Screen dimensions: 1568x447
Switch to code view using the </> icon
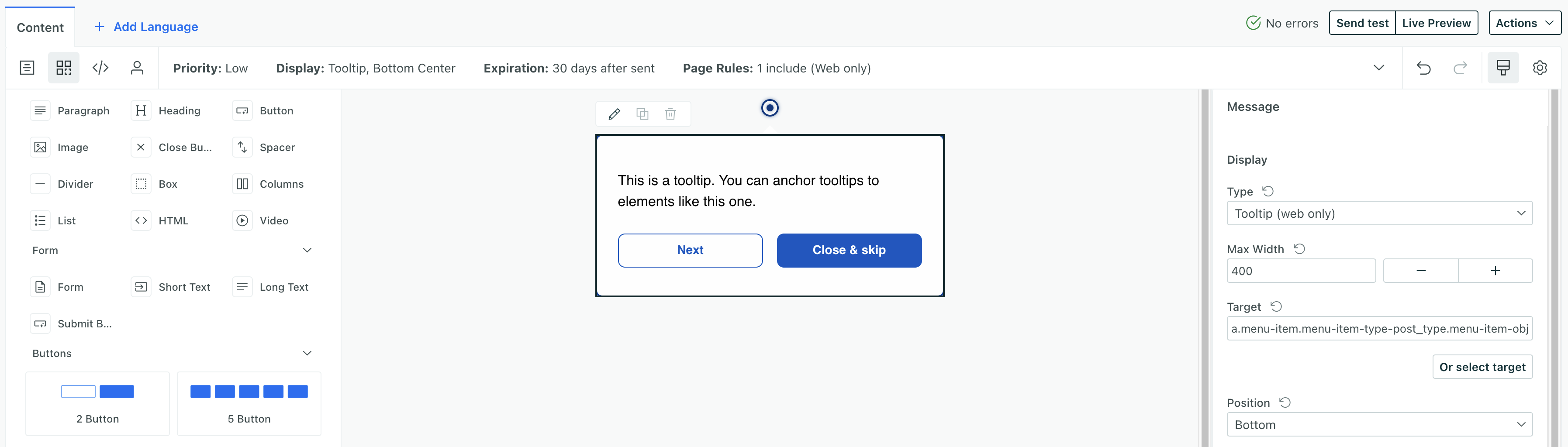(100, 68)
